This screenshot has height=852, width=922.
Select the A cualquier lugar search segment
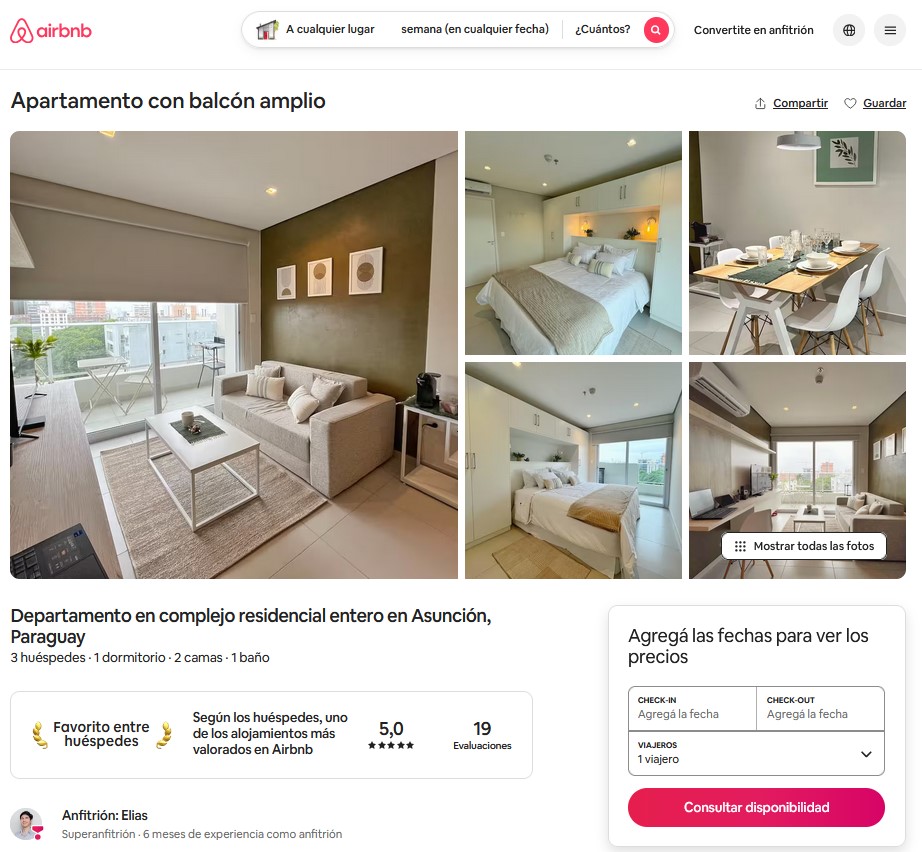pos(330,29)
